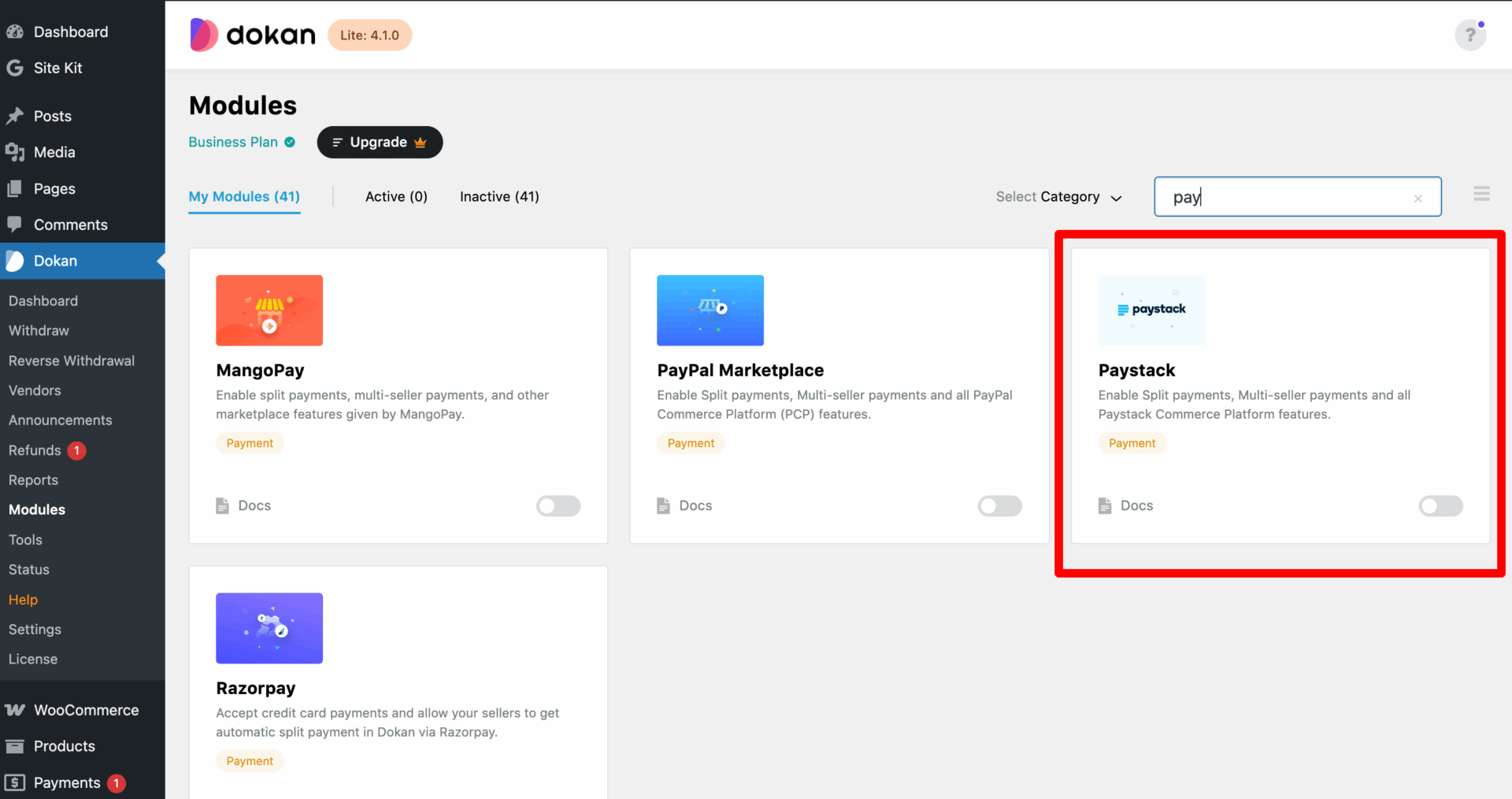Click the Refunds notification badge
The width and height of the screenshot is (1512, 799).
click(76, 451)
